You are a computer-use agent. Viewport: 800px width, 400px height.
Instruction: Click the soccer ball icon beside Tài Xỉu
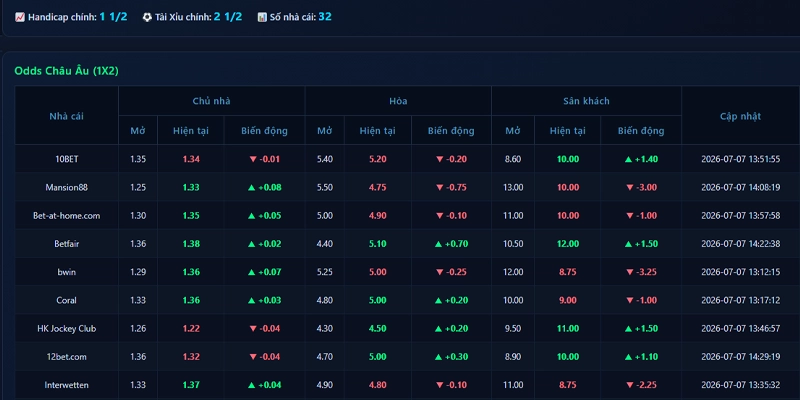(x=147, y=17)
